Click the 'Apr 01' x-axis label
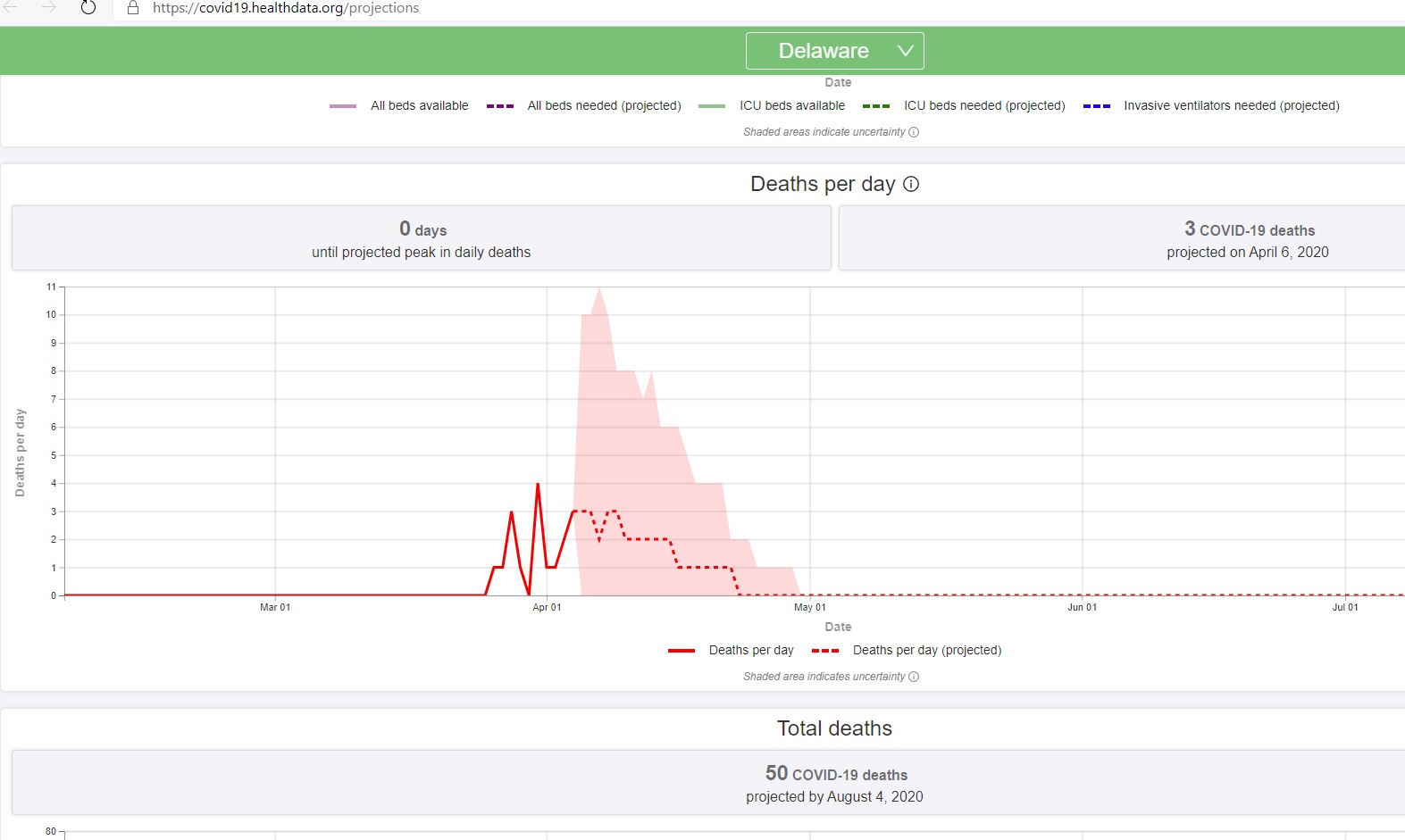 pos(547,608)
